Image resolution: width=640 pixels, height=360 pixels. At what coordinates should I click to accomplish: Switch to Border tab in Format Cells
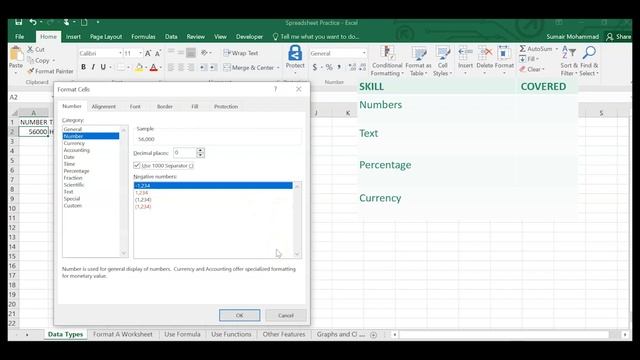(165, 107)
